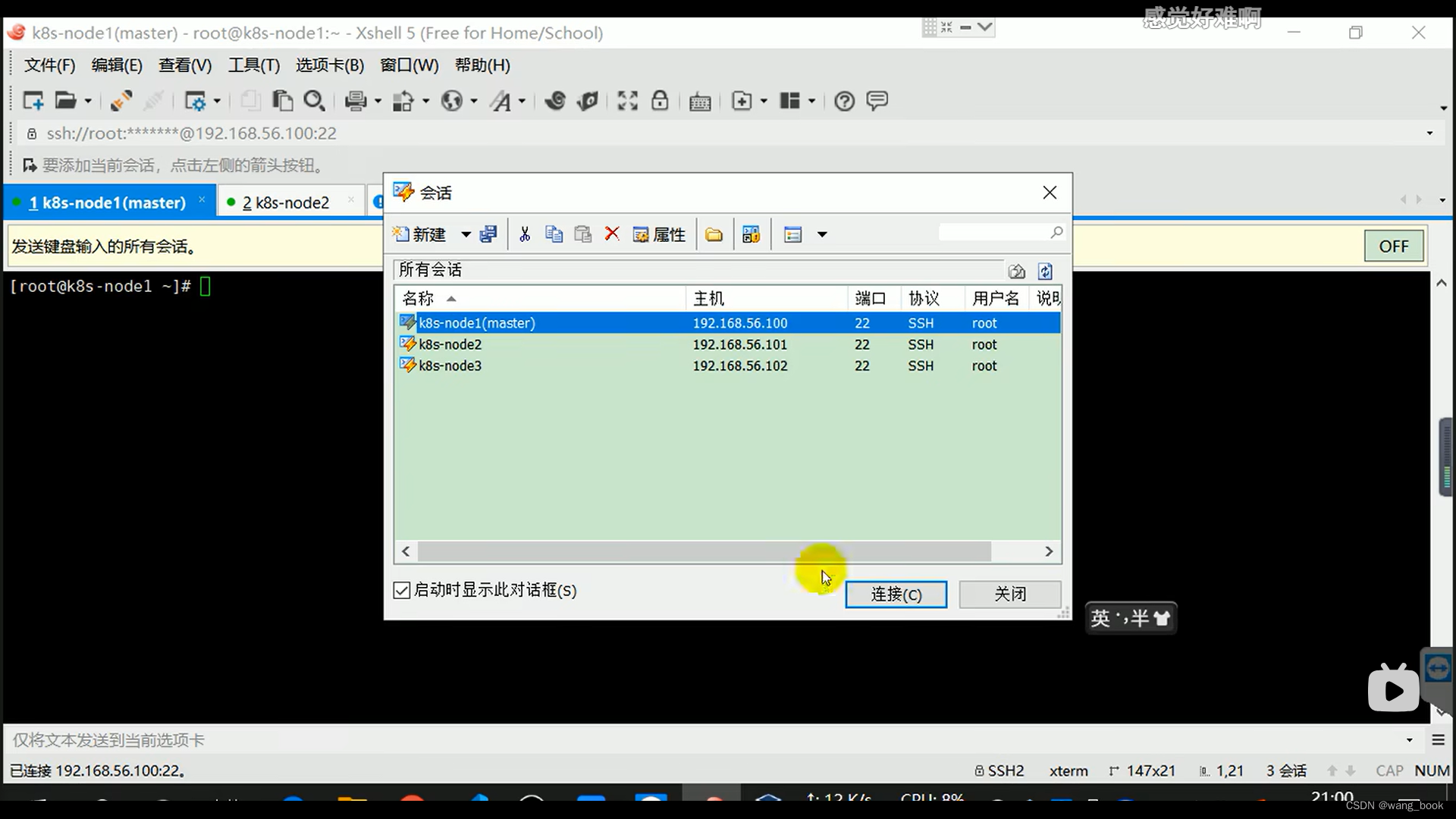1456x819 pixels.
Task: Expand the Open folder dropdown arrow
Action: pos(88,101)
